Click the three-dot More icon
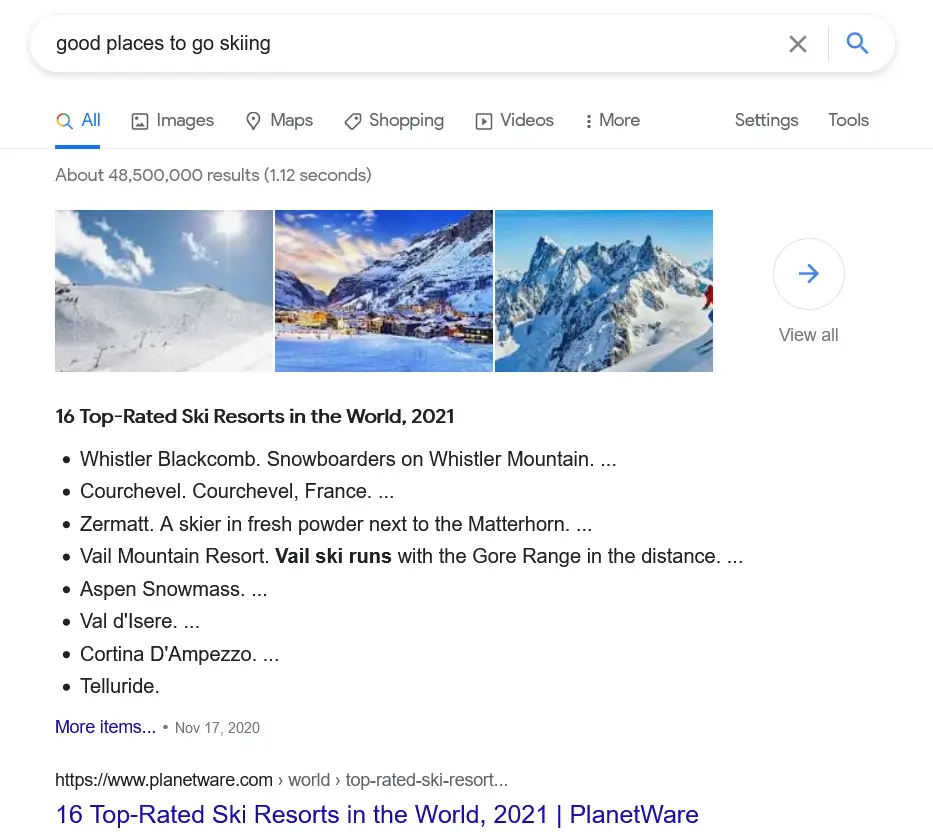This screenshot has height=836, width=933. (x=588, y=121)
